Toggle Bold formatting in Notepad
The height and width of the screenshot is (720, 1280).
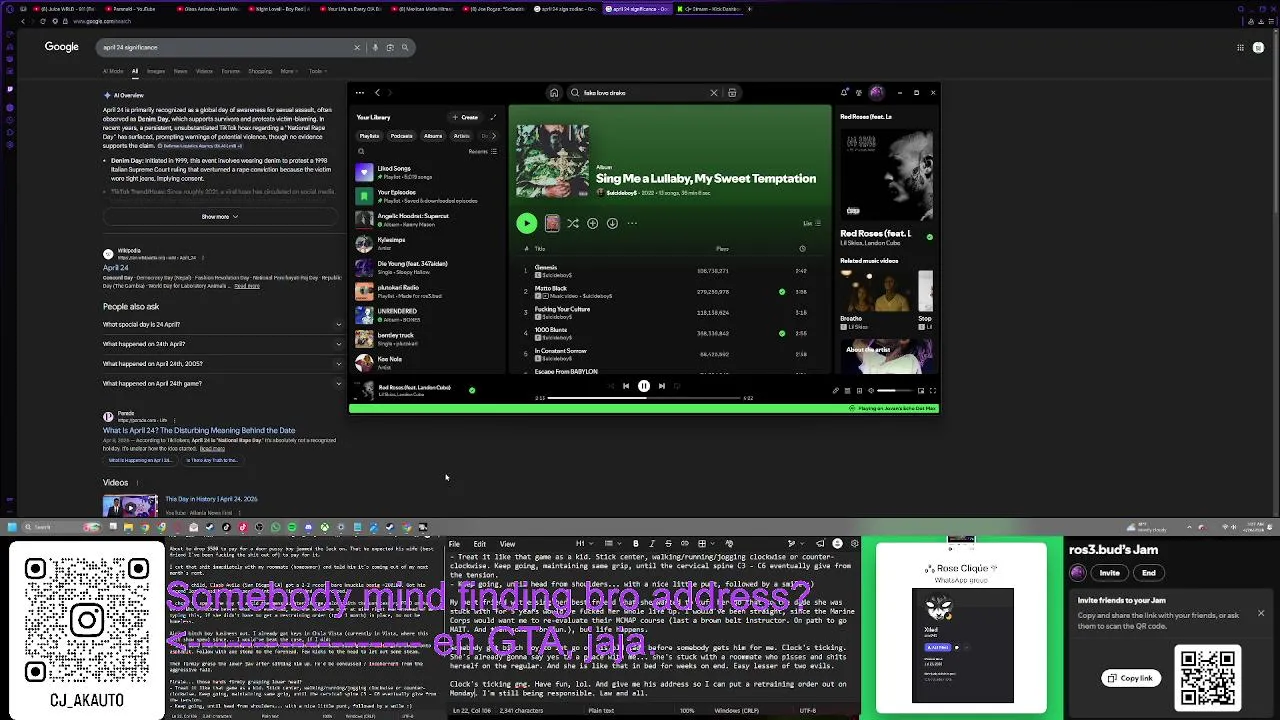[635, 544]
